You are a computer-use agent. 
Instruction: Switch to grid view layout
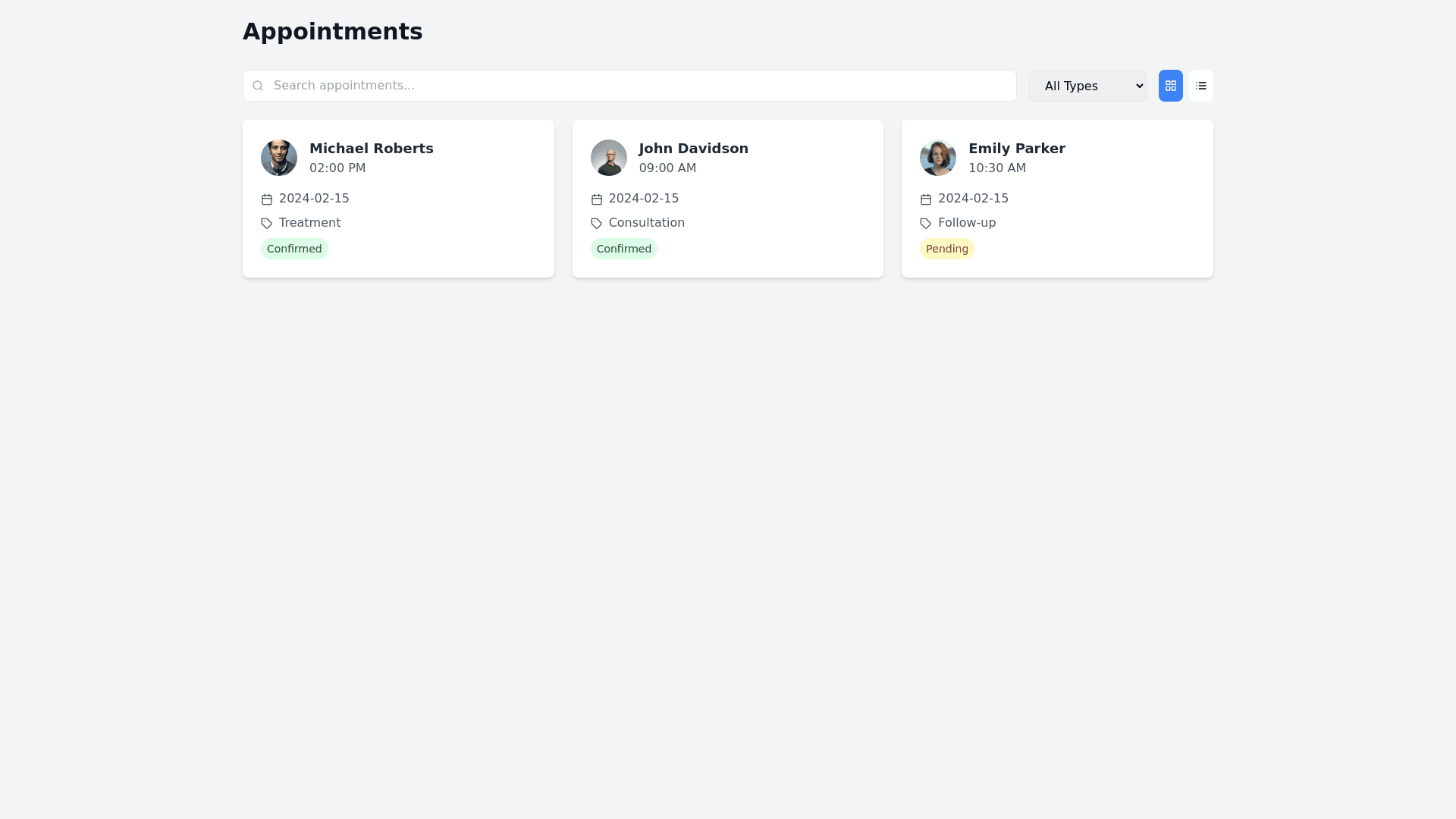click(x=1170, y=86)
